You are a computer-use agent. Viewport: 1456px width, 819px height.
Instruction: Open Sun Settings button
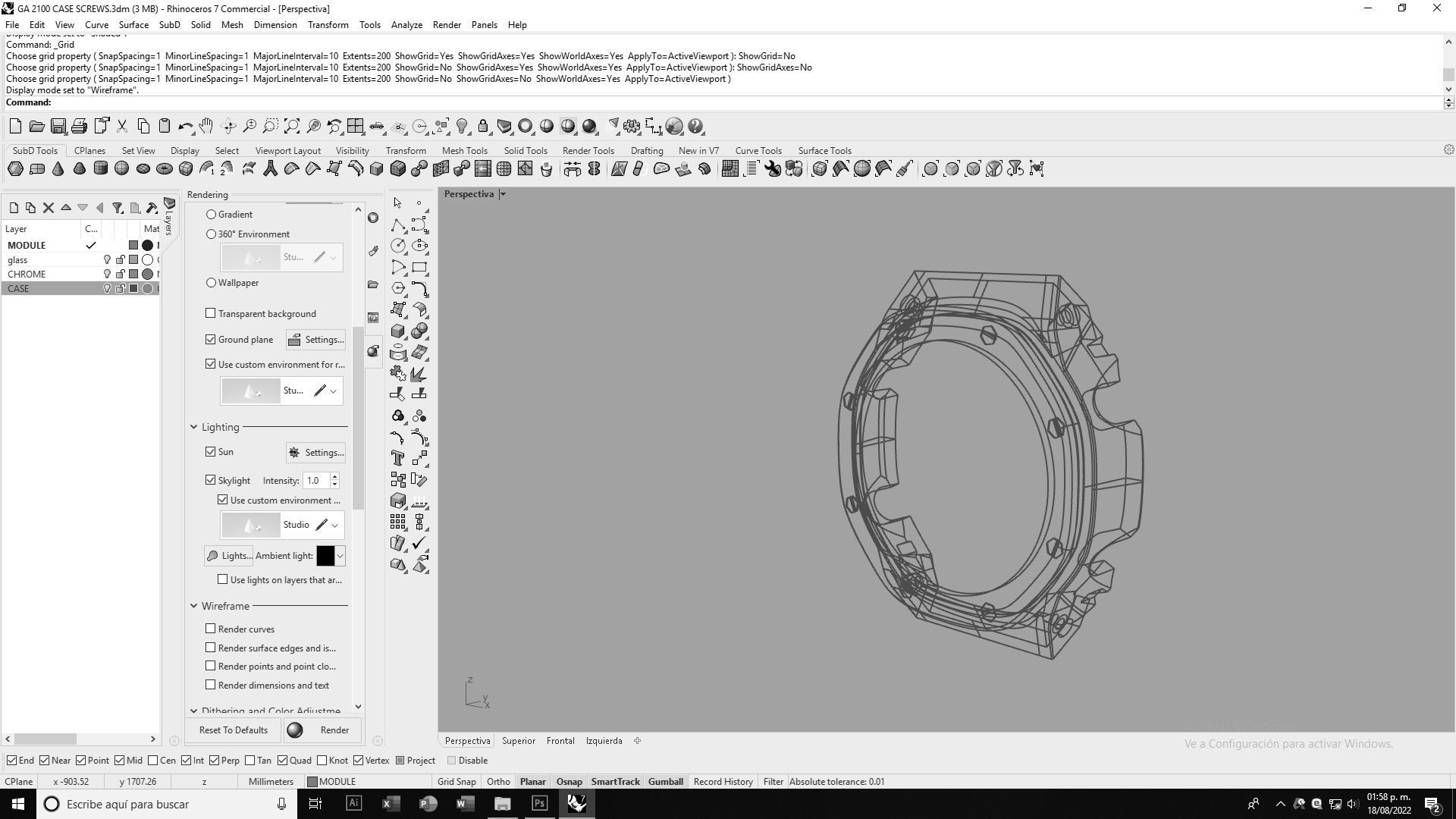coord(316,453)
